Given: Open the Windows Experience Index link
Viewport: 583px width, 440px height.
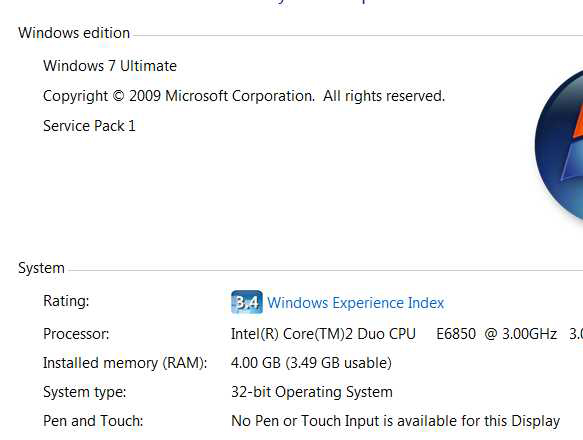Looking at the screenshot, I should [x=355, y=303].
